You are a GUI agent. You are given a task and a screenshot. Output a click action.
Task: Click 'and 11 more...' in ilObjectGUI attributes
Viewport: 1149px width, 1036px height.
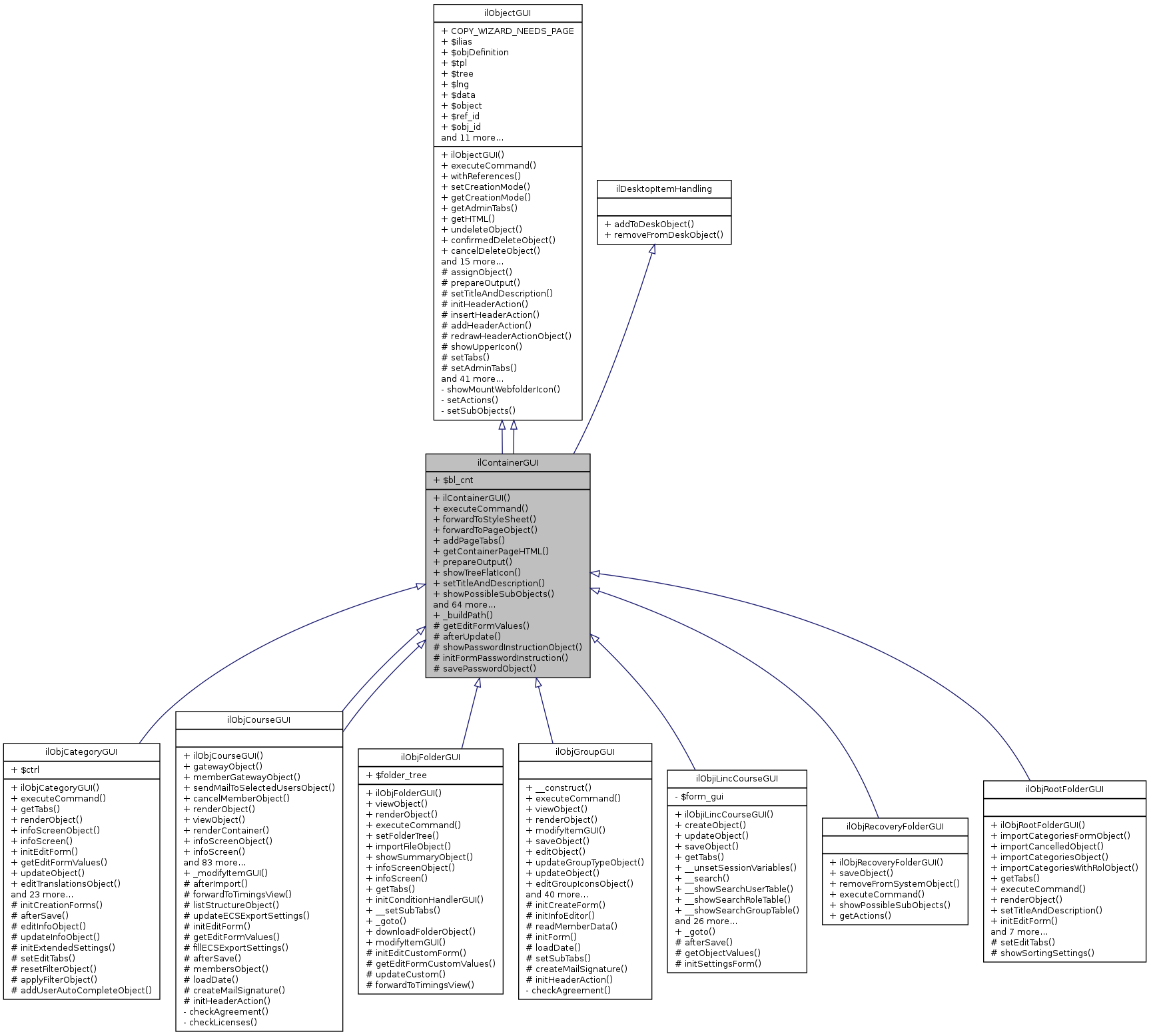(472, 137)
